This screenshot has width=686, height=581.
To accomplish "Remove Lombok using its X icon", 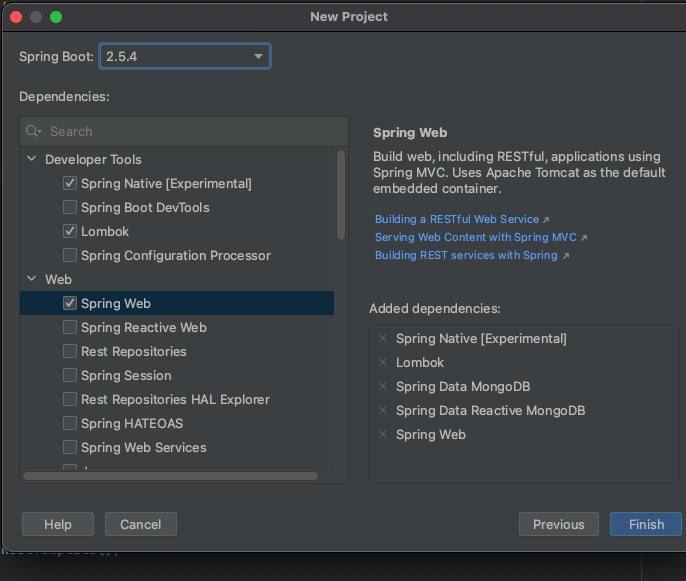I will coord(383,363).
